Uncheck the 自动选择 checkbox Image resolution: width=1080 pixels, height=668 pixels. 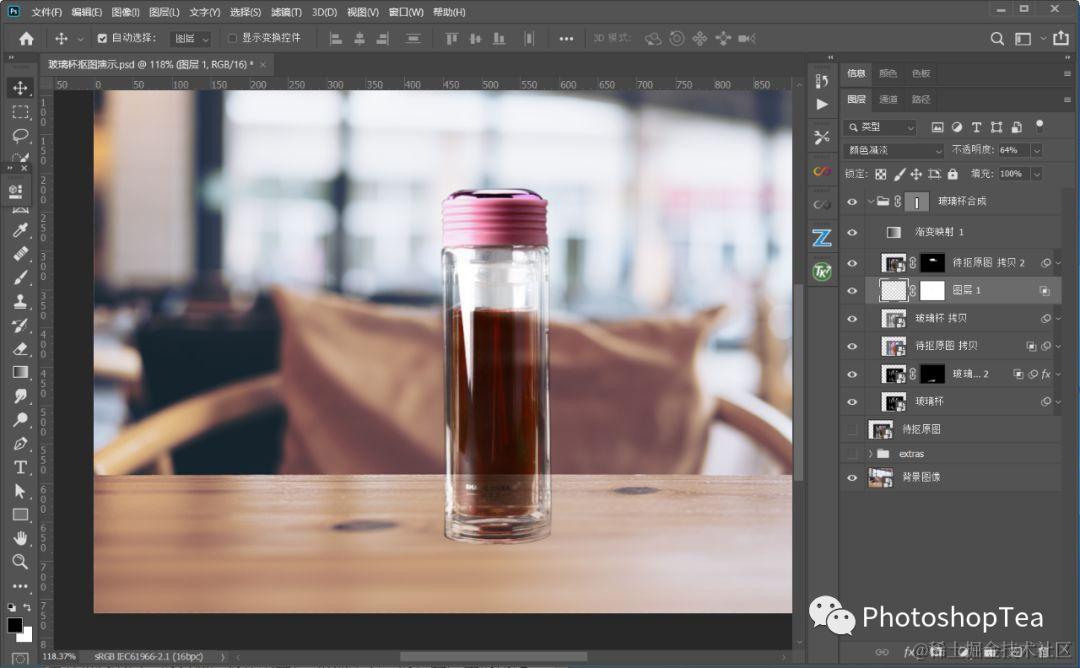(x=102, y=39)
